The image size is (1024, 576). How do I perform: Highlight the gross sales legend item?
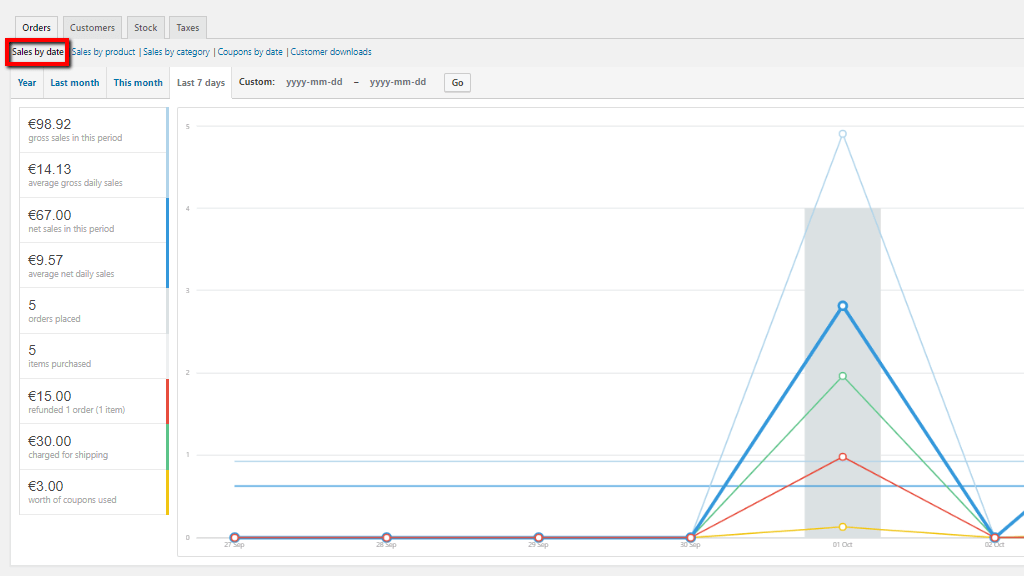93,130
